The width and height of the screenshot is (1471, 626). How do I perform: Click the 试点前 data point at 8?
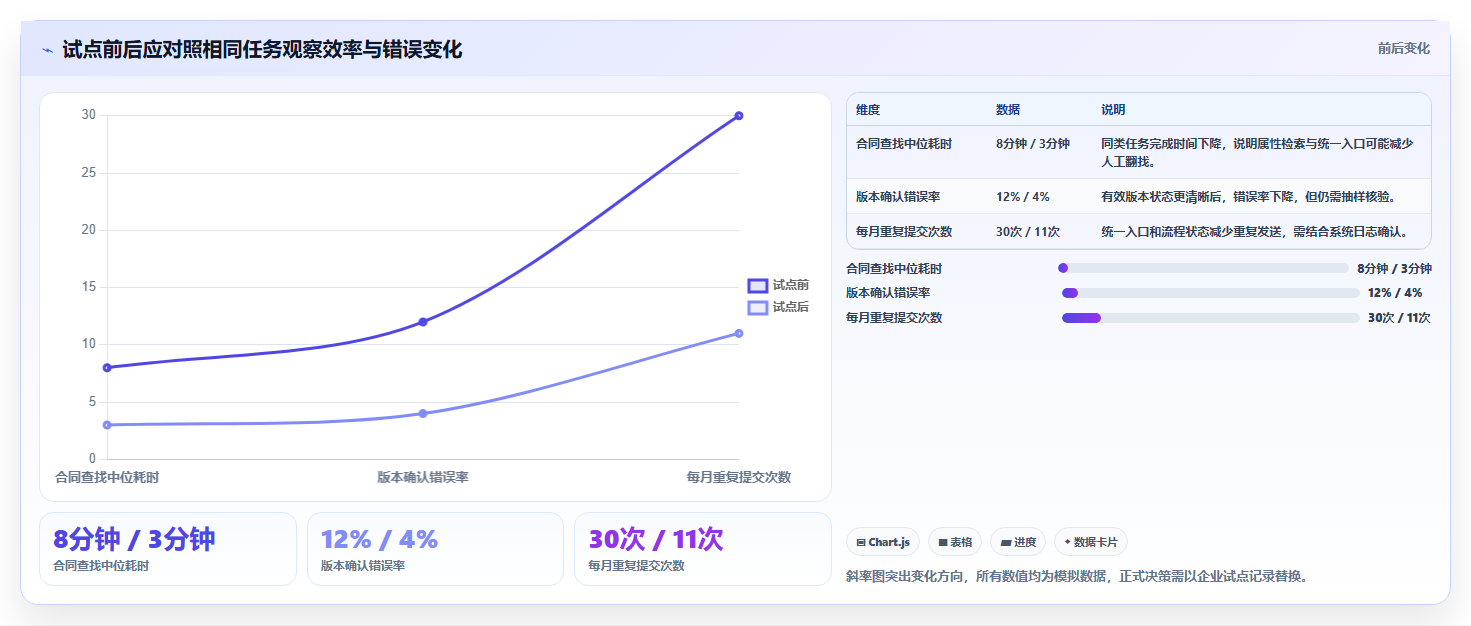(x=107, y=368)
